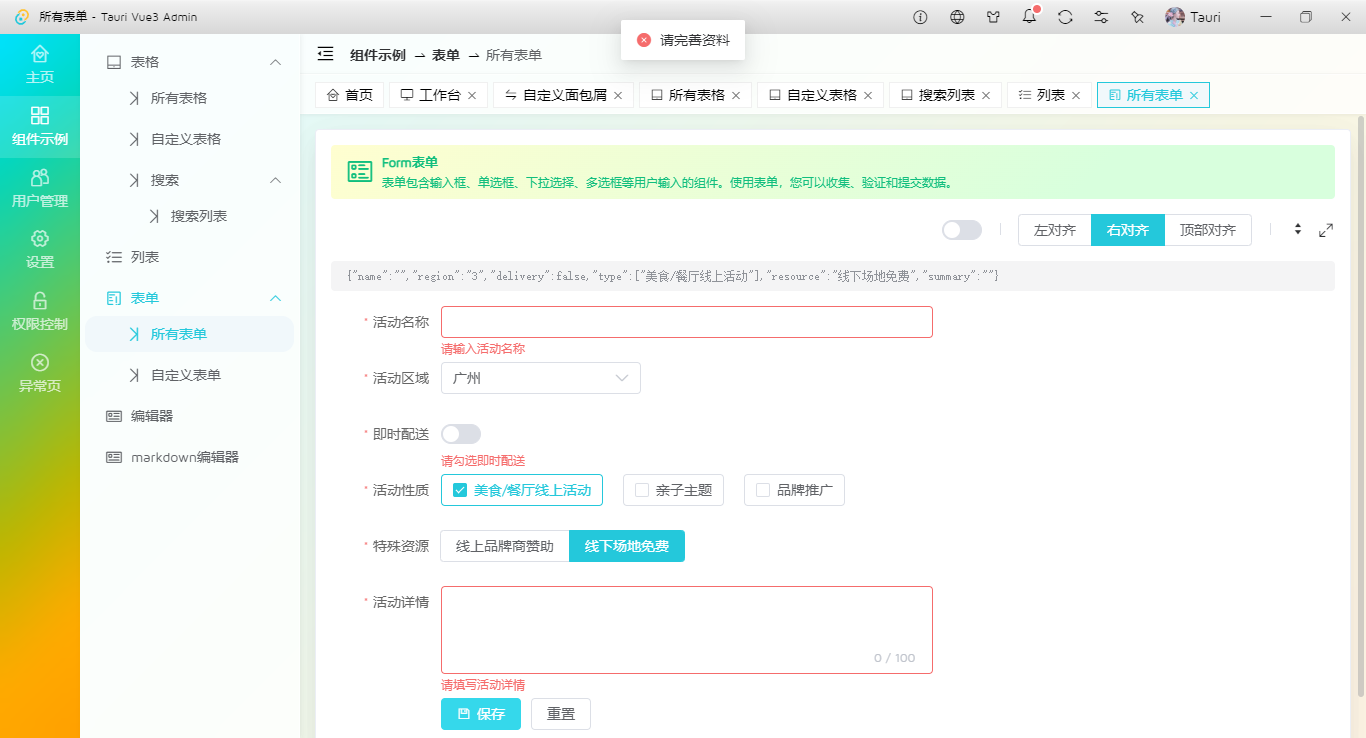Reload the page with the refresh icon
The image size is (1366, 738).
[1065, 17]
